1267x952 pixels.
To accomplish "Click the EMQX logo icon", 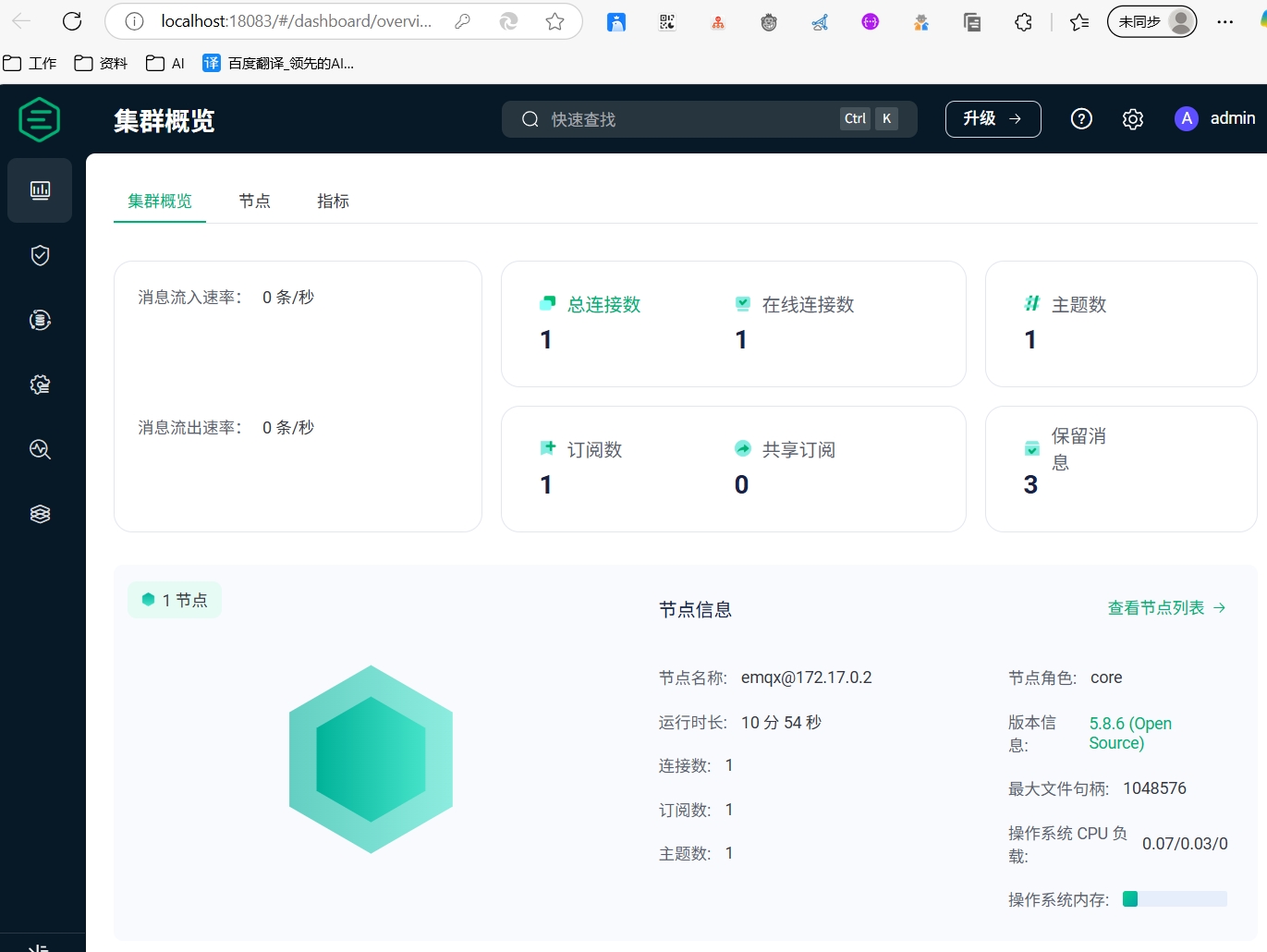I will [40, 119].
